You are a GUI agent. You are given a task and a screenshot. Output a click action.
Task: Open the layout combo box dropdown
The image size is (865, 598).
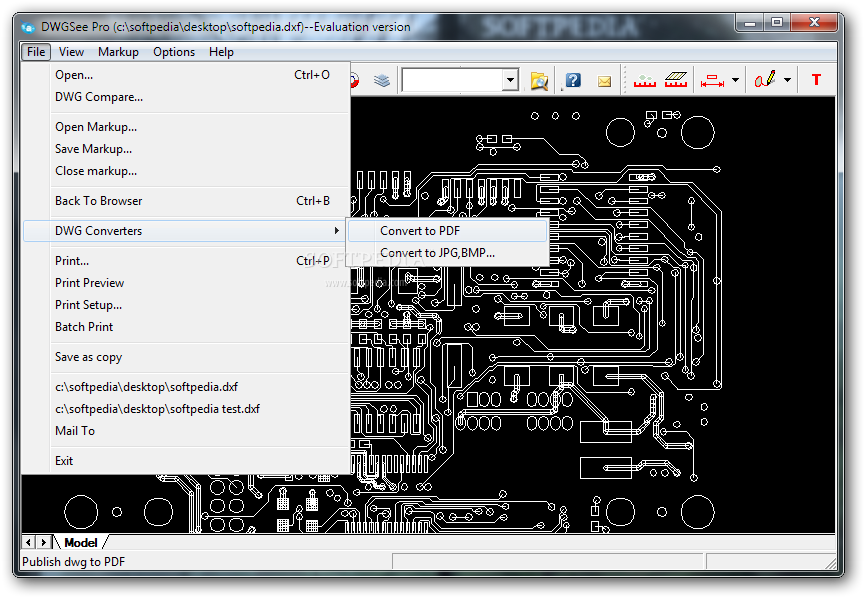point(511,81)
